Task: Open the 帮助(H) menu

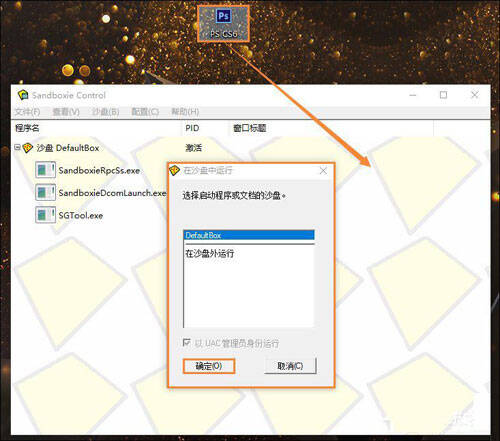Action: [185, 112]
